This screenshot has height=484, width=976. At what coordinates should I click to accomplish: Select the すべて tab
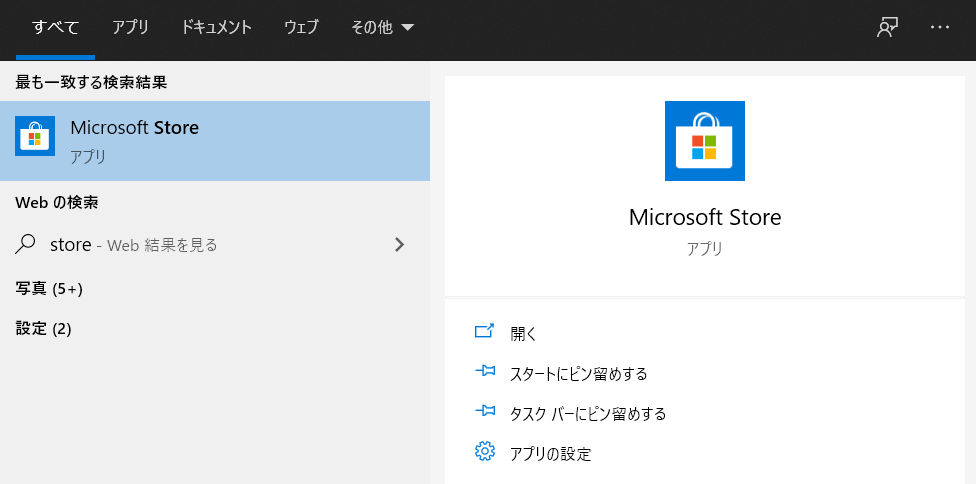[x=55, y=28]
